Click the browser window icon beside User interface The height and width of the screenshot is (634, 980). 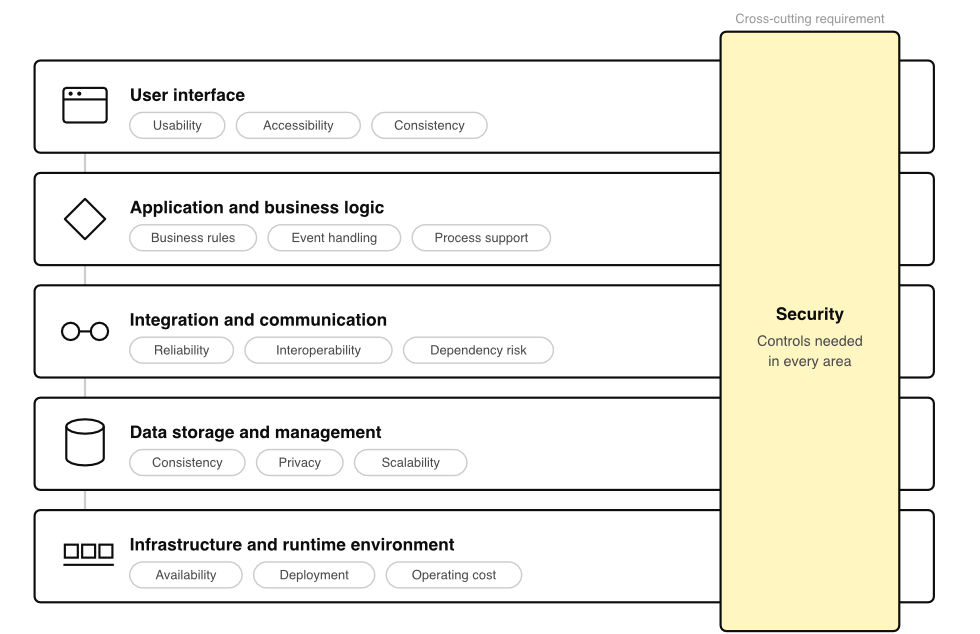point(85,105)
